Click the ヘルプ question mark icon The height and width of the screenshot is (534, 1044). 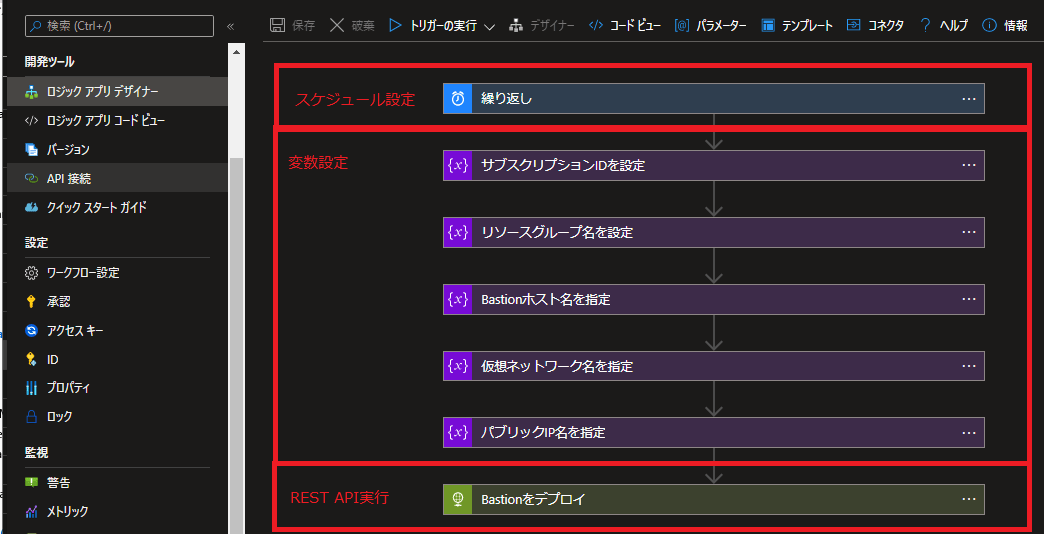point(925,26)
